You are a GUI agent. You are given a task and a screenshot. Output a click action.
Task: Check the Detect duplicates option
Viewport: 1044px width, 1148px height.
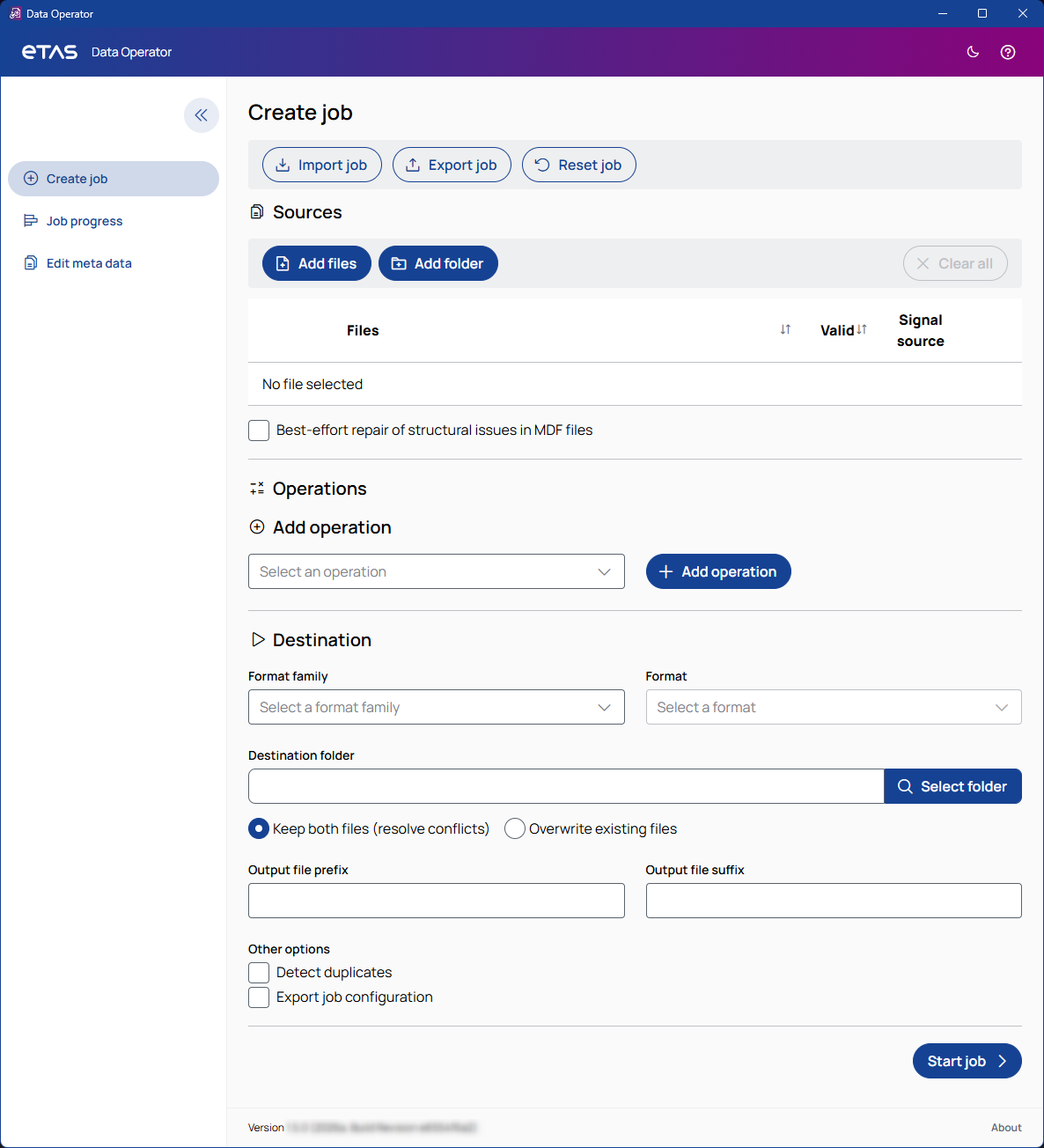coord(259,973)
